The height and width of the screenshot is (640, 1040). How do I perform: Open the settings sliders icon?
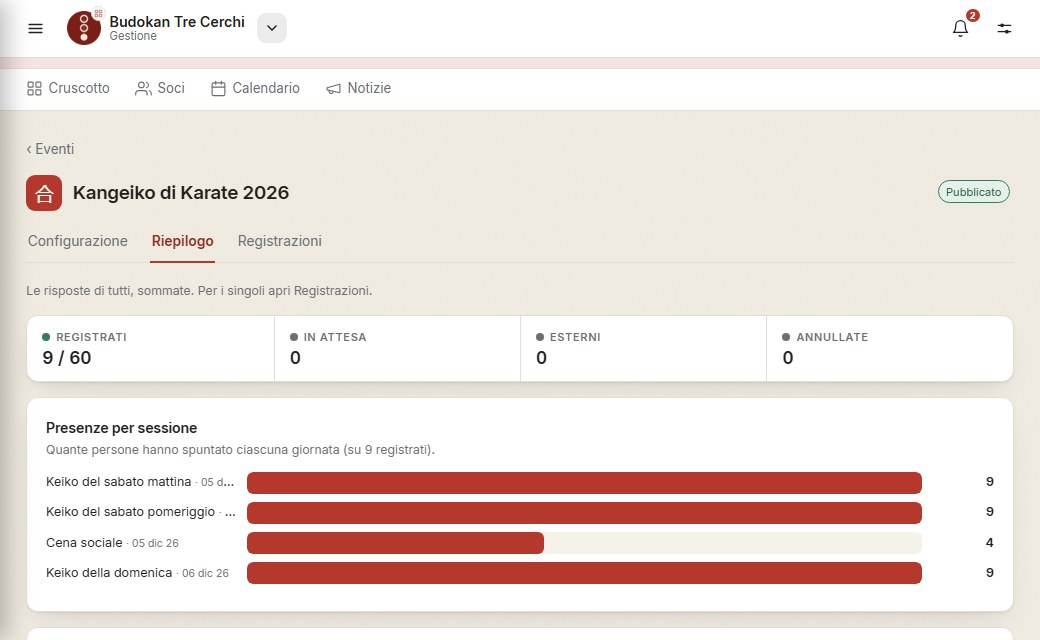(x=1004, y=28)
